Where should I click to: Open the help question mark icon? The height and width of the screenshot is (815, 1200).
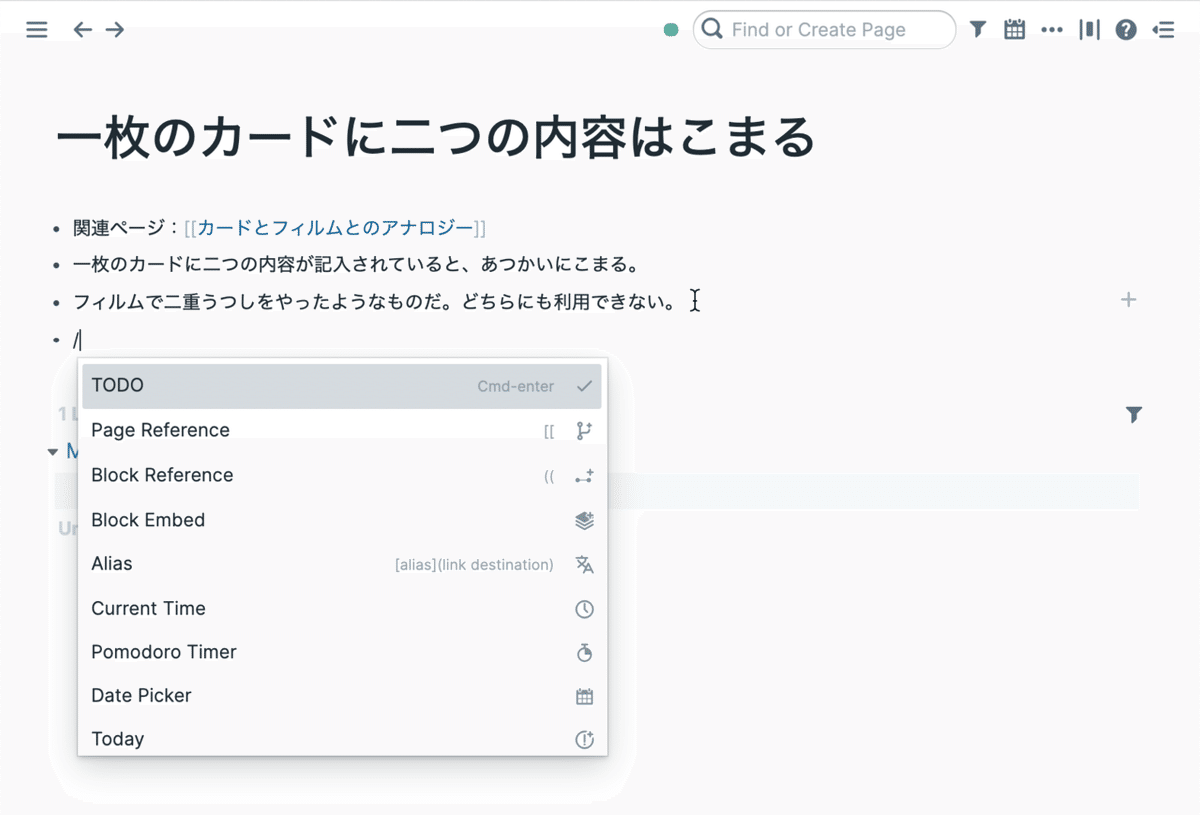pyautogui.click(x=1126, y=30)
